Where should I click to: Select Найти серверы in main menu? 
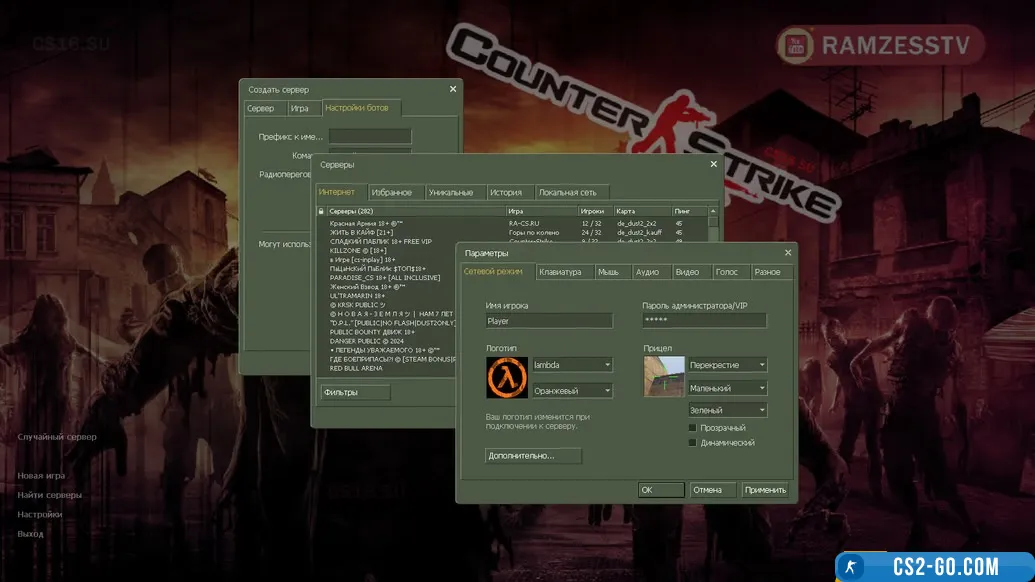pos(49,495)
